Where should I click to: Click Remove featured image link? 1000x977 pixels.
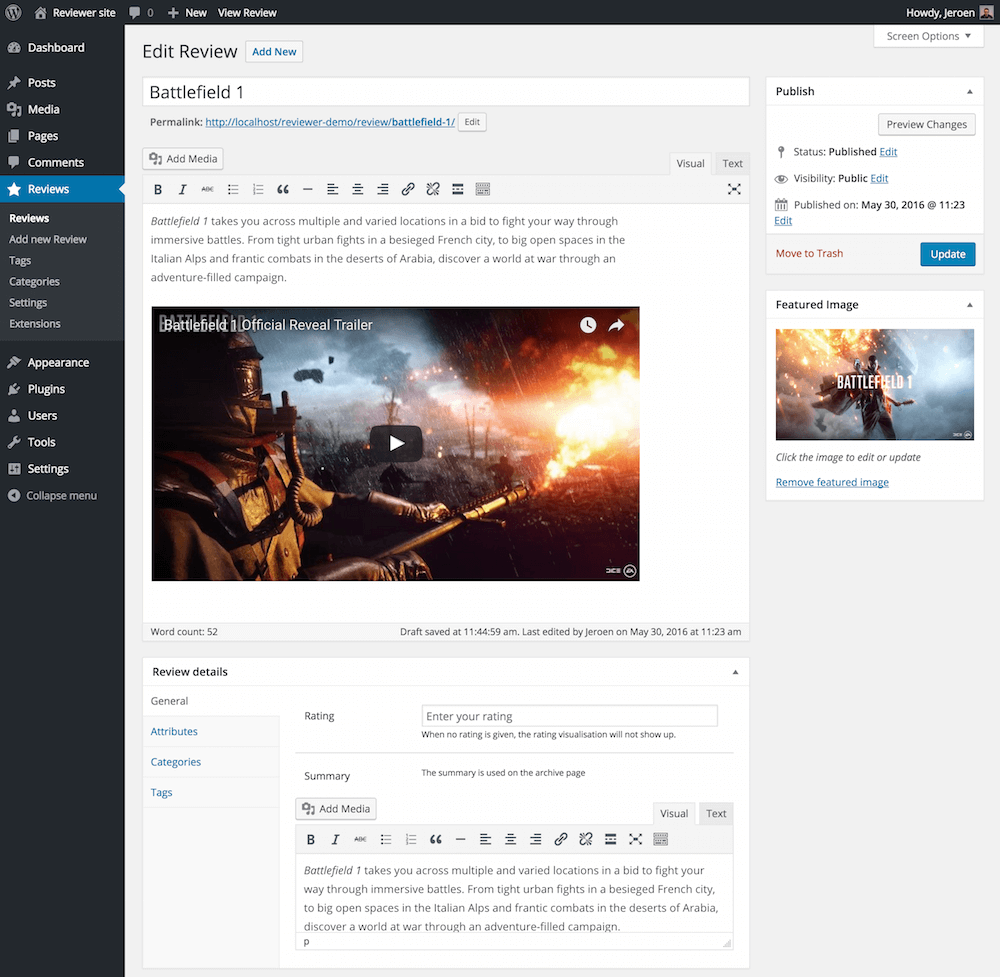(832, 482)
